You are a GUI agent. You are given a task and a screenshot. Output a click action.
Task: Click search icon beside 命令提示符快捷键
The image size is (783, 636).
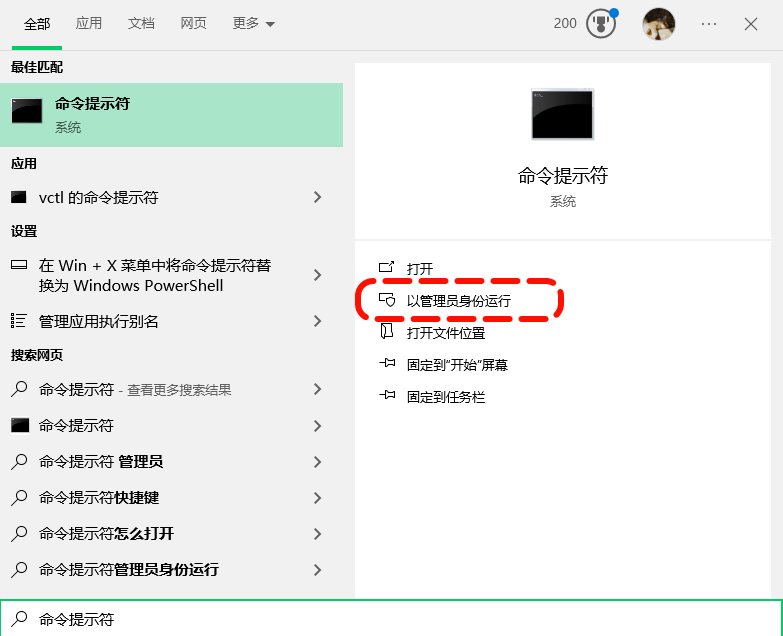(x=19, y=497)
